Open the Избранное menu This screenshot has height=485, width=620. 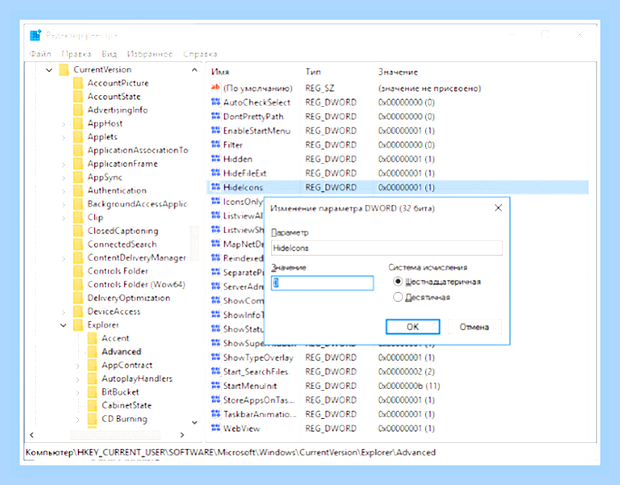coord(149,54)
